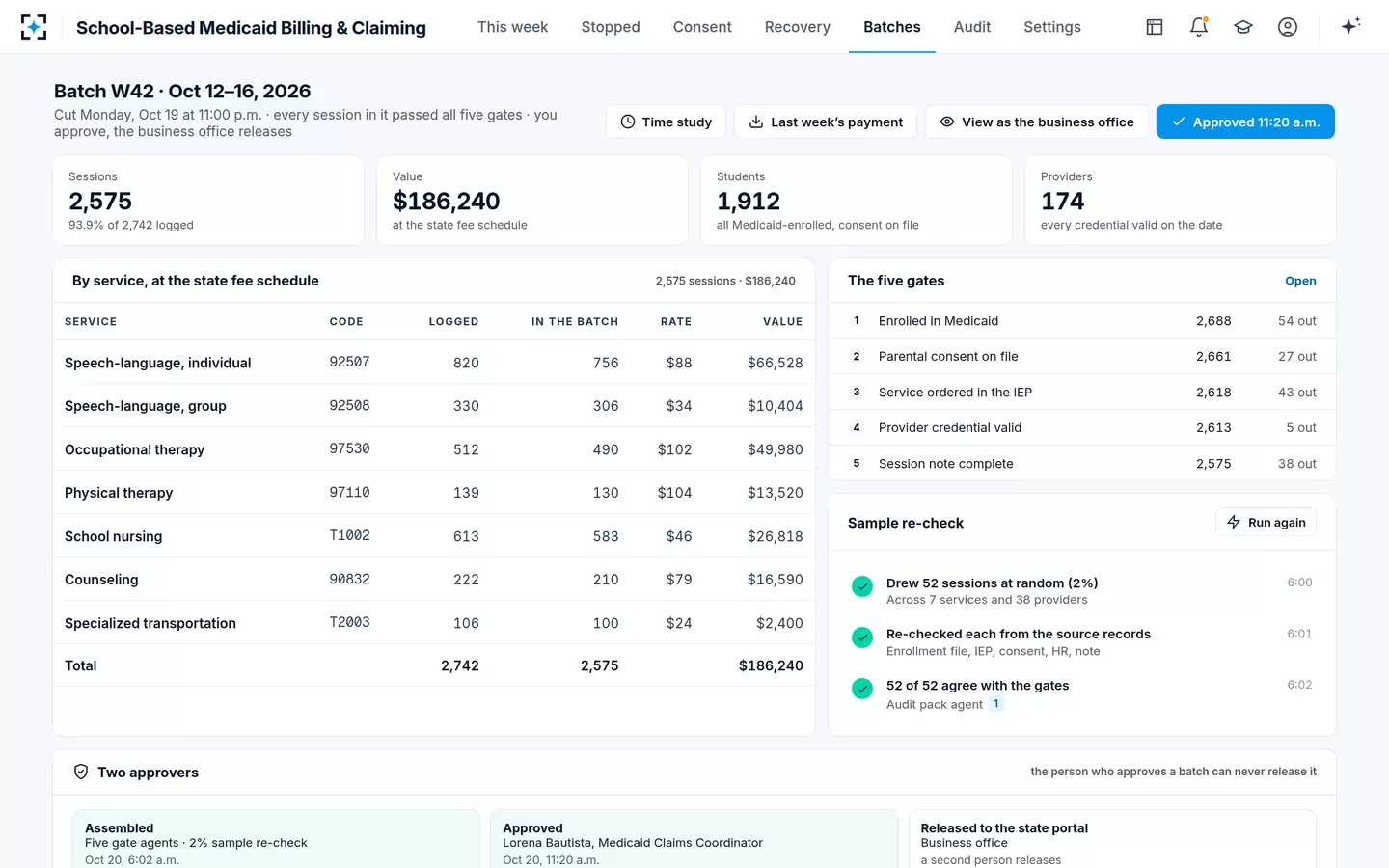
Task: Click the Speech-language, individual row
Action: [x=433, y=363]
